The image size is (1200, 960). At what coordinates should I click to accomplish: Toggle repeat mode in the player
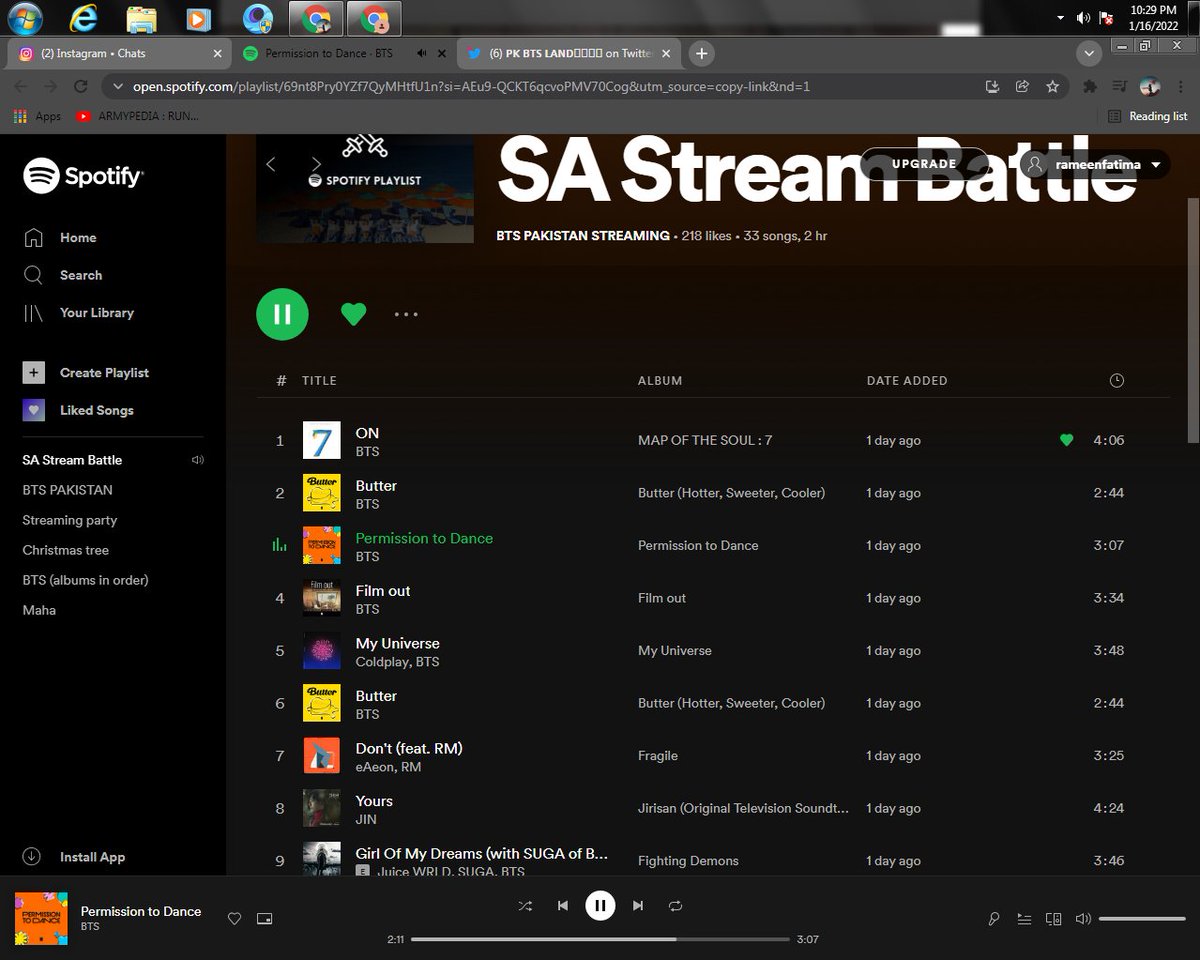(675, 906)
